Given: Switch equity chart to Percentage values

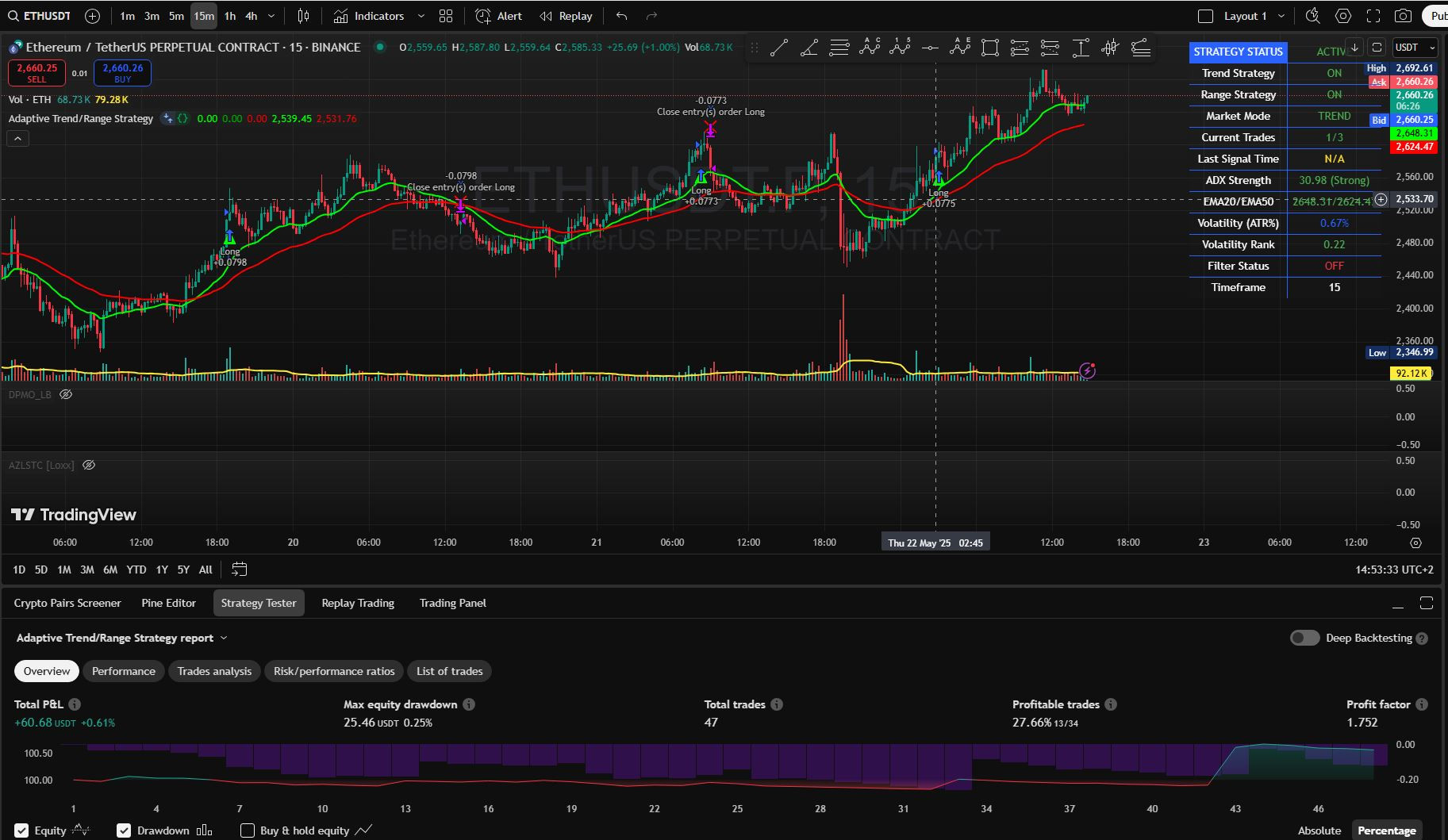Looking at the screenshot, I should click(1387, 830).
